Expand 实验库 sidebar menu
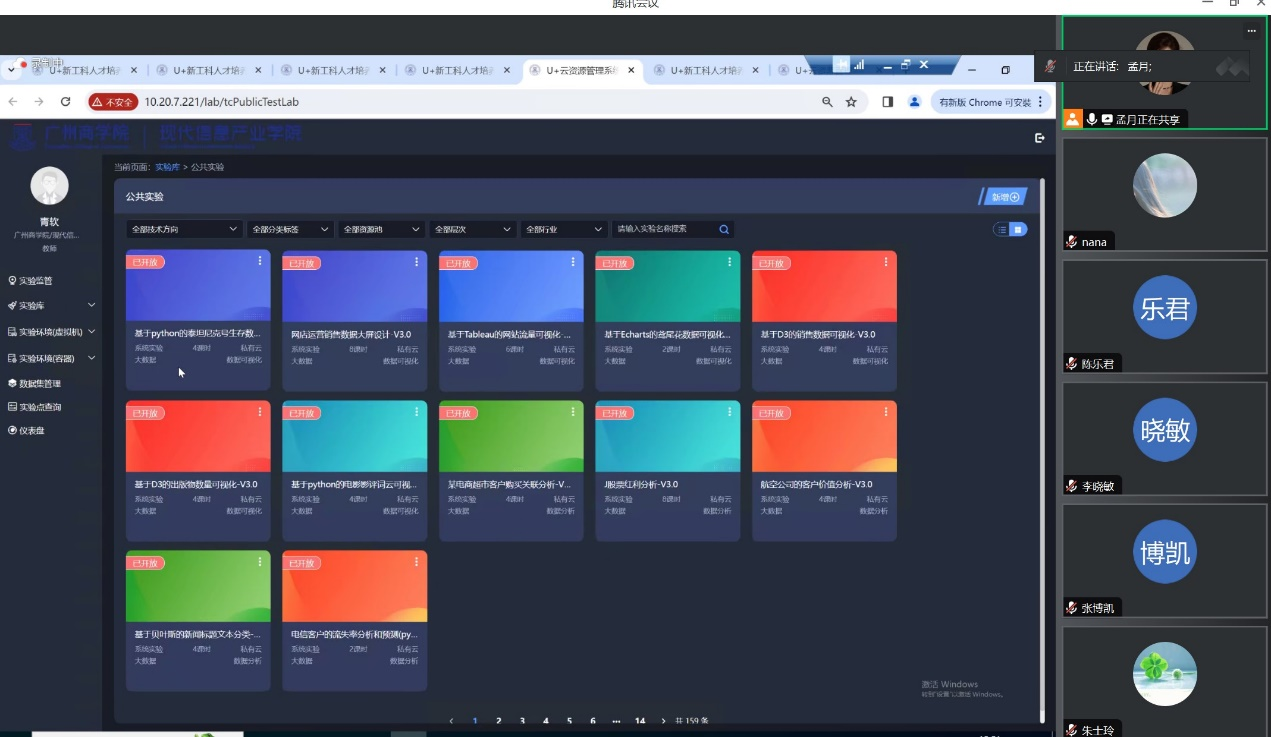 point(51,306)
